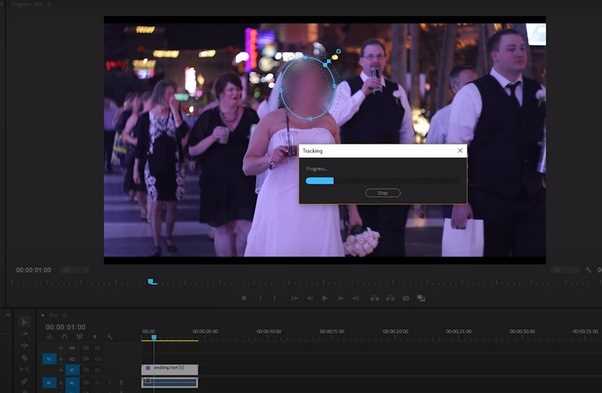This screenshot has width=602, height=393.
Task: Toggle V1 track targeting button
Action: tap(72, 370)
